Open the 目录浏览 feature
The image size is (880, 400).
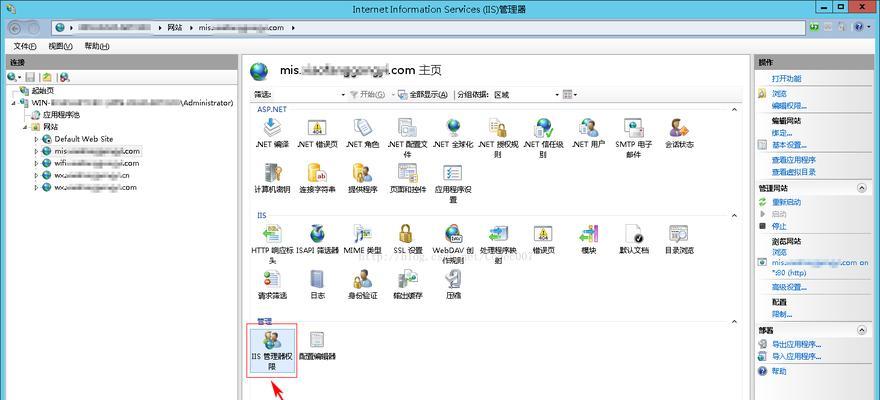click(679, 240)
